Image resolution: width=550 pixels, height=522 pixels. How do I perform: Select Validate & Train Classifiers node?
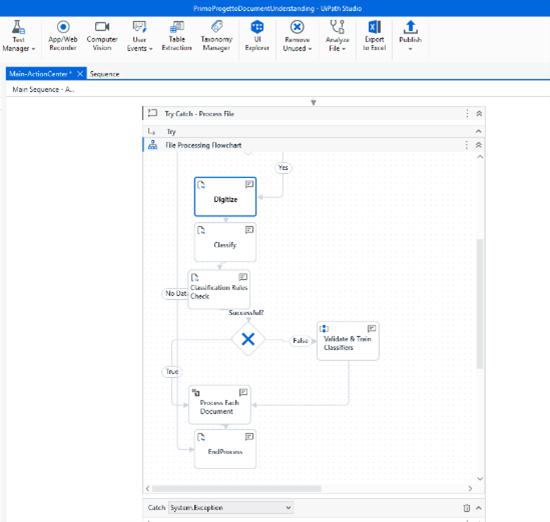348,341
